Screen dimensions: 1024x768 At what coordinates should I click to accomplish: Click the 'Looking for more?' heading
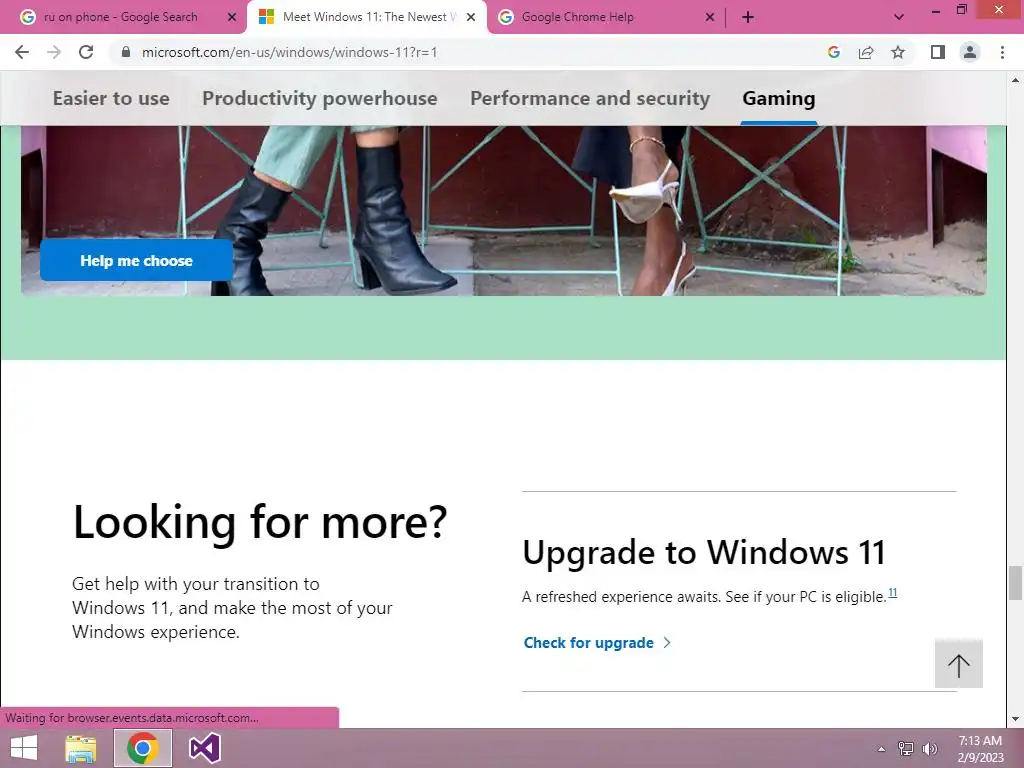[x=260, y=522]
